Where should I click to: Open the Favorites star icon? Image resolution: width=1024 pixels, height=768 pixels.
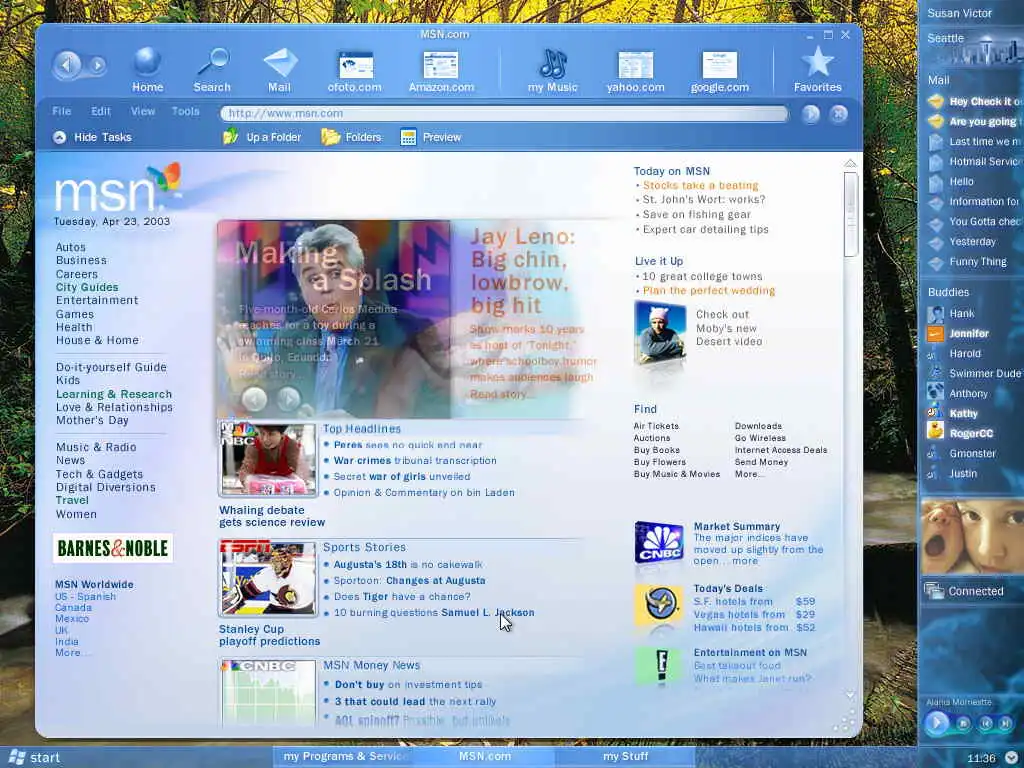tap(818, 62)
